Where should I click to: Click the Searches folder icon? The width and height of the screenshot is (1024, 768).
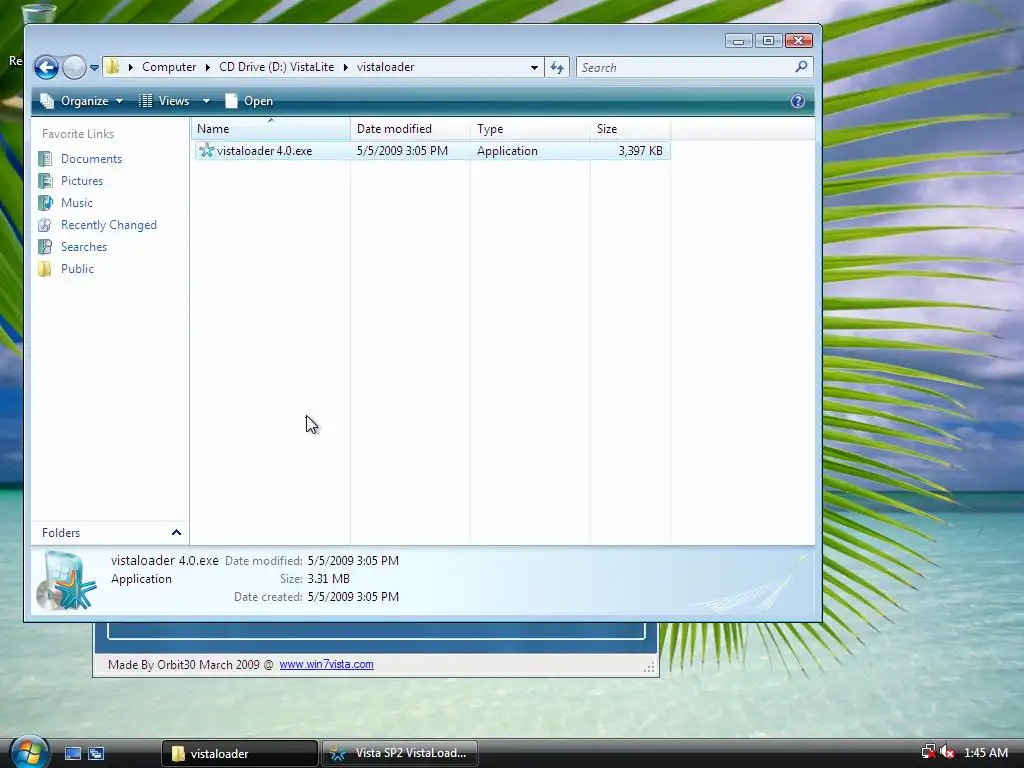[x=45, y=247]
